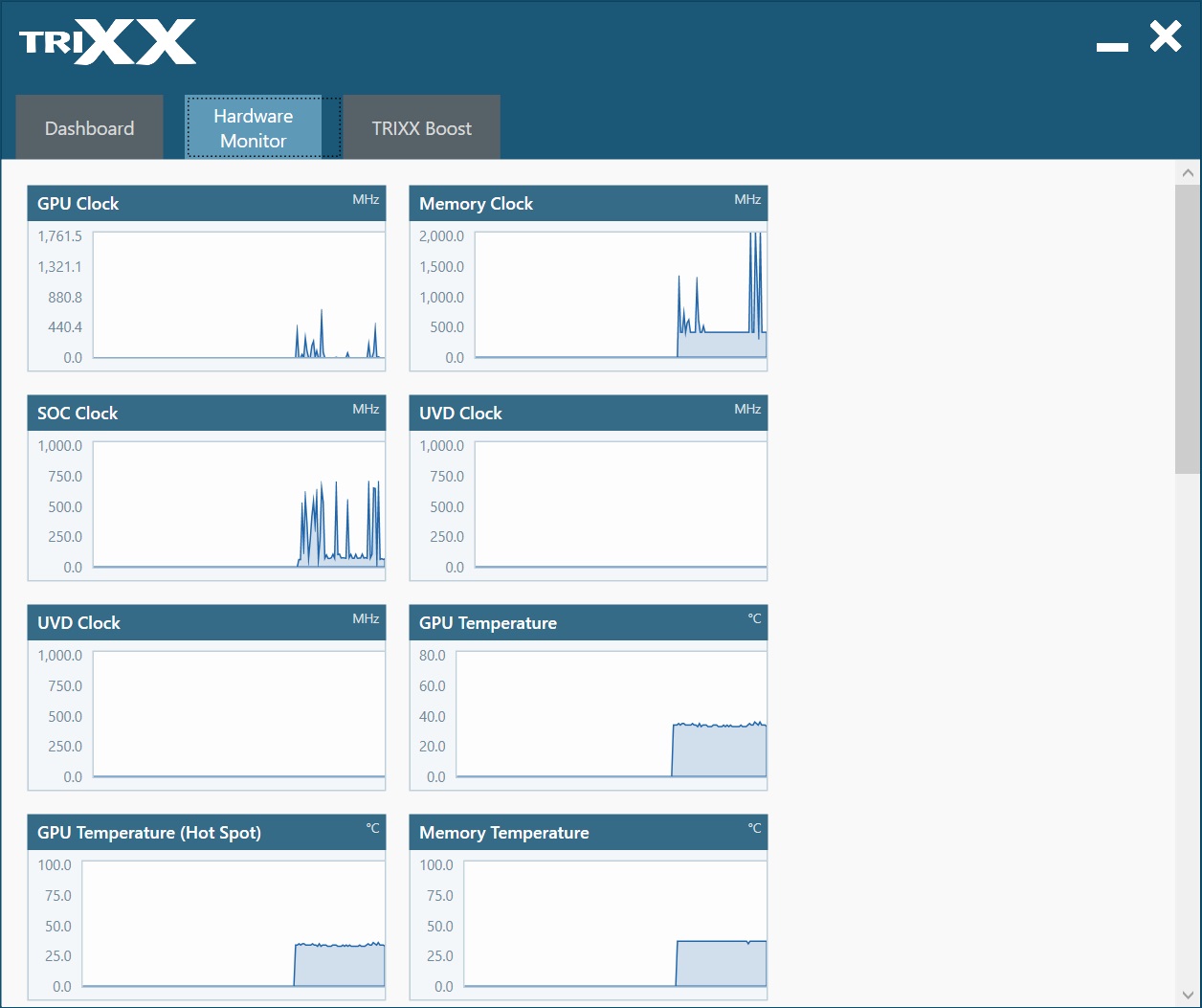Image resolution: width=1202 pixels, height=1008 pixels.
Task: Click the TRIXX logo
Action: pyautogui.click(x=107, y=42)
